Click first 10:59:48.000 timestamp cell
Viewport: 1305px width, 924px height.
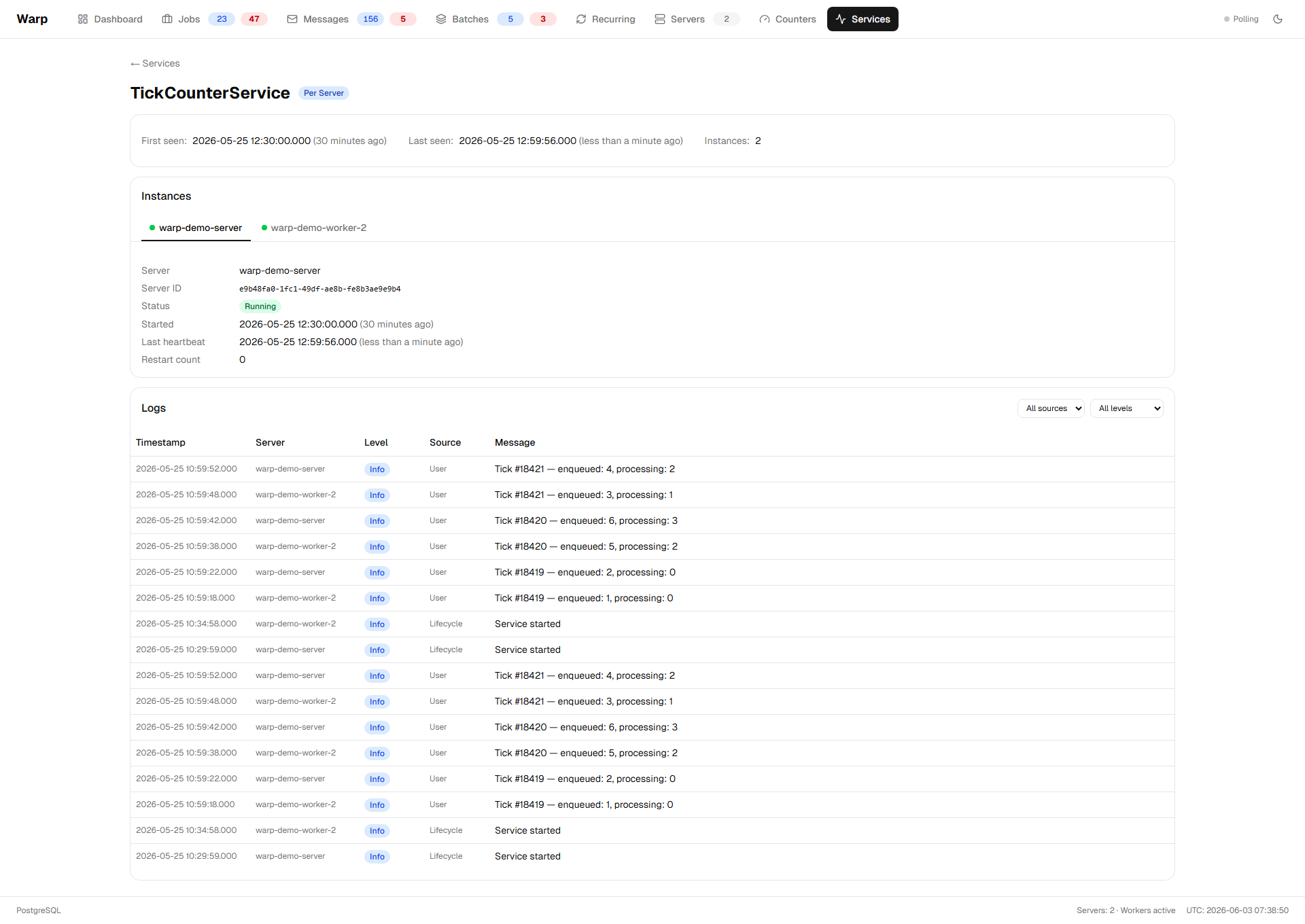click(186, 495)
